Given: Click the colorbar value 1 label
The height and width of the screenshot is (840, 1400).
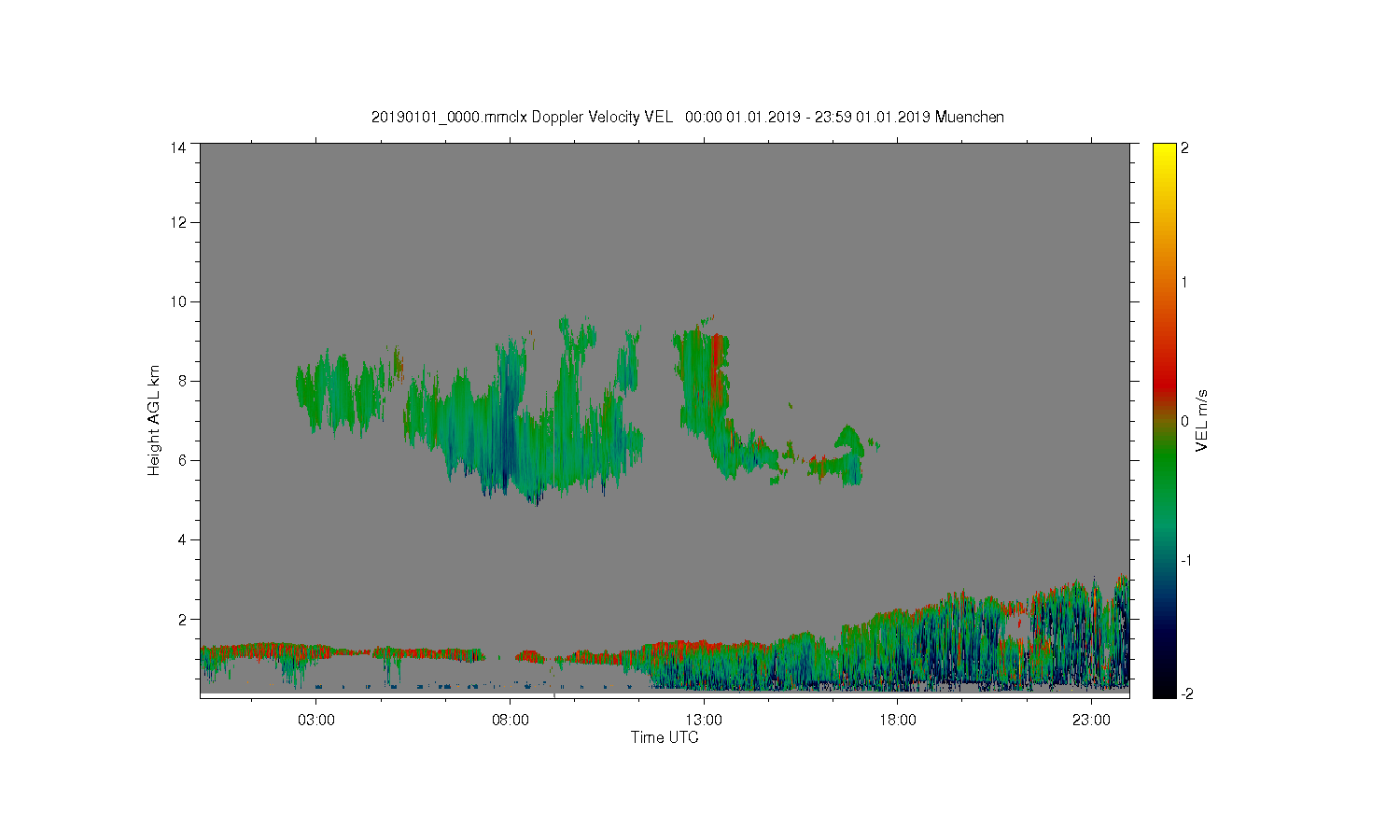Looking at the screenshot, I should 1185,282.
